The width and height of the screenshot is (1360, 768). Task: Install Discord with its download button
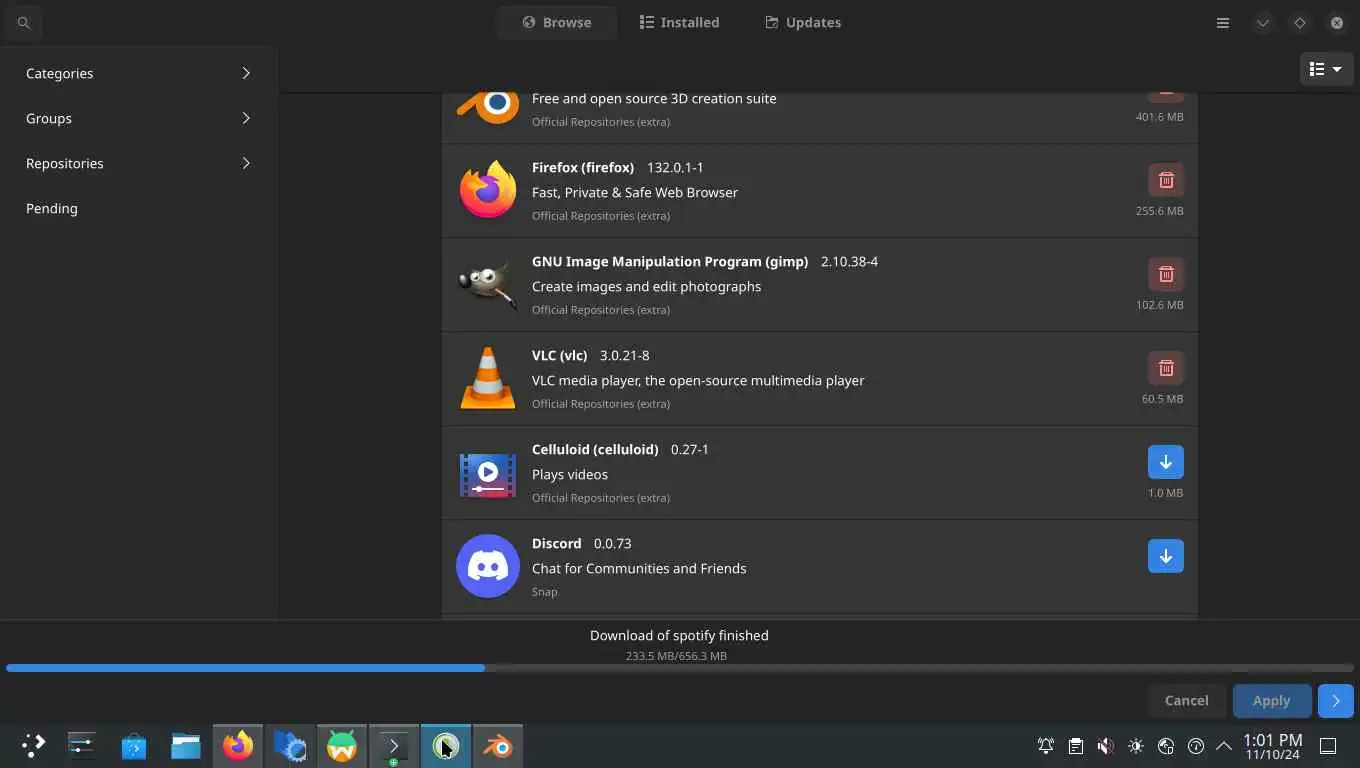tap(1165, 556)
